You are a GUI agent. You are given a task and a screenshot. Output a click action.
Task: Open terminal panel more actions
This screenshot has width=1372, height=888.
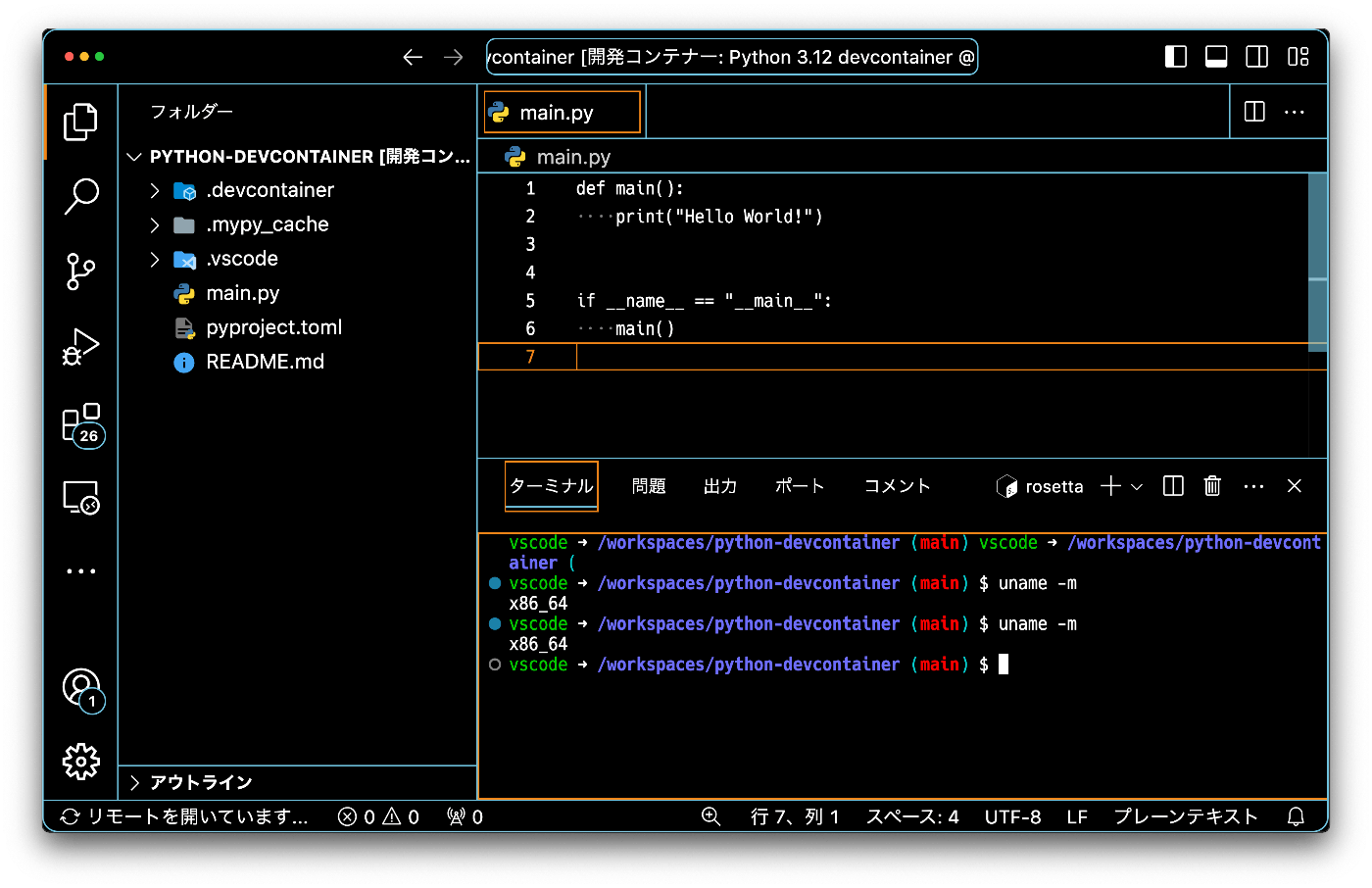pos(1253,486)
